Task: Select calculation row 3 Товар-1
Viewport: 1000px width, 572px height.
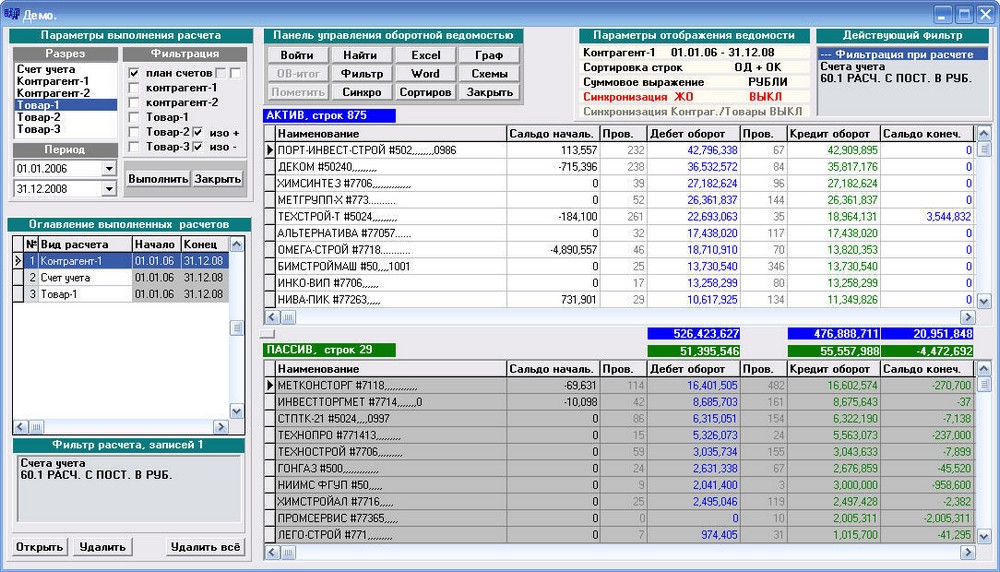Action: click(121, 295)
